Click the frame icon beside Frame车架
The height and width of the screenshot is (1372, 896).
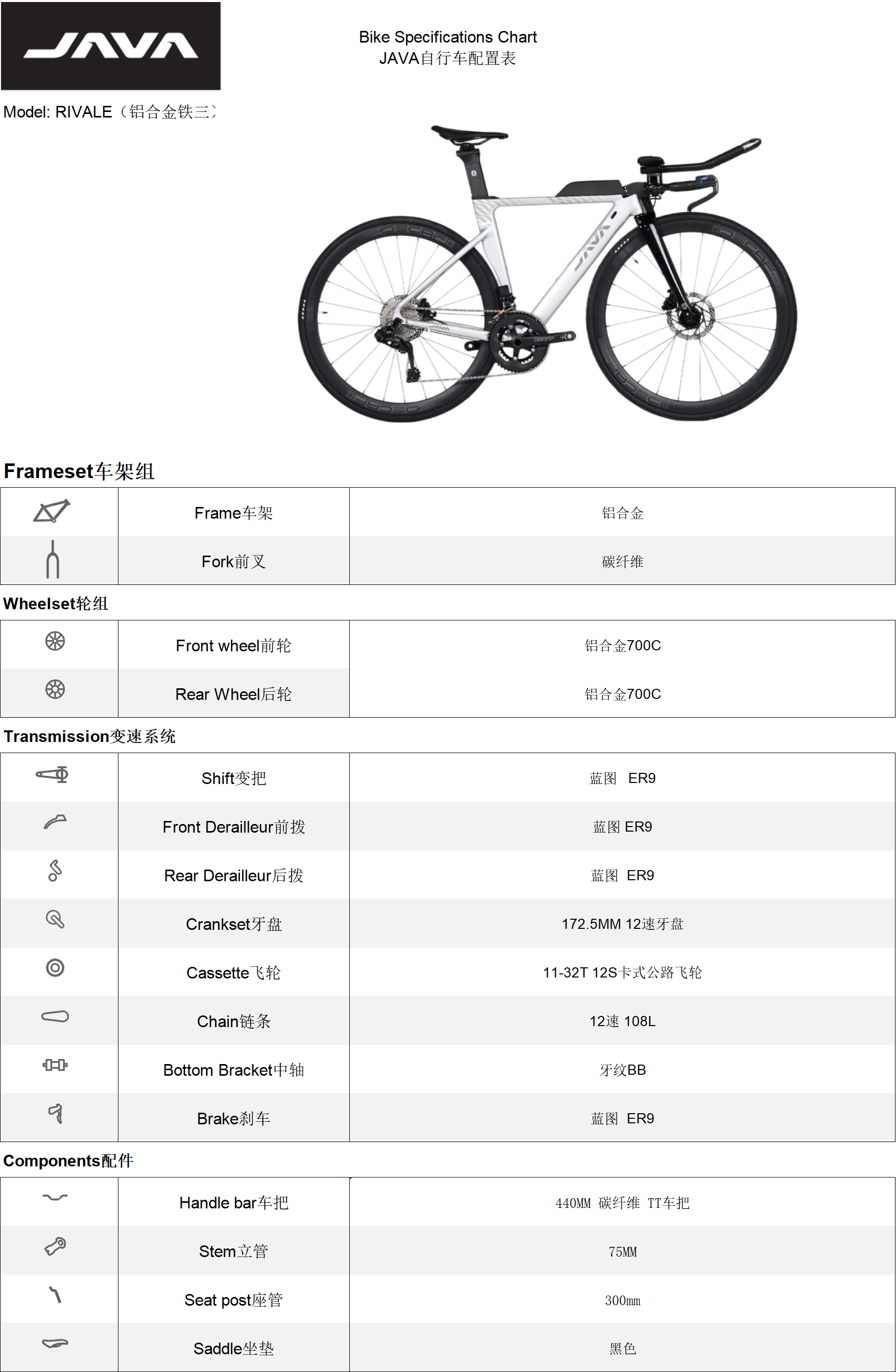(52, 511)
